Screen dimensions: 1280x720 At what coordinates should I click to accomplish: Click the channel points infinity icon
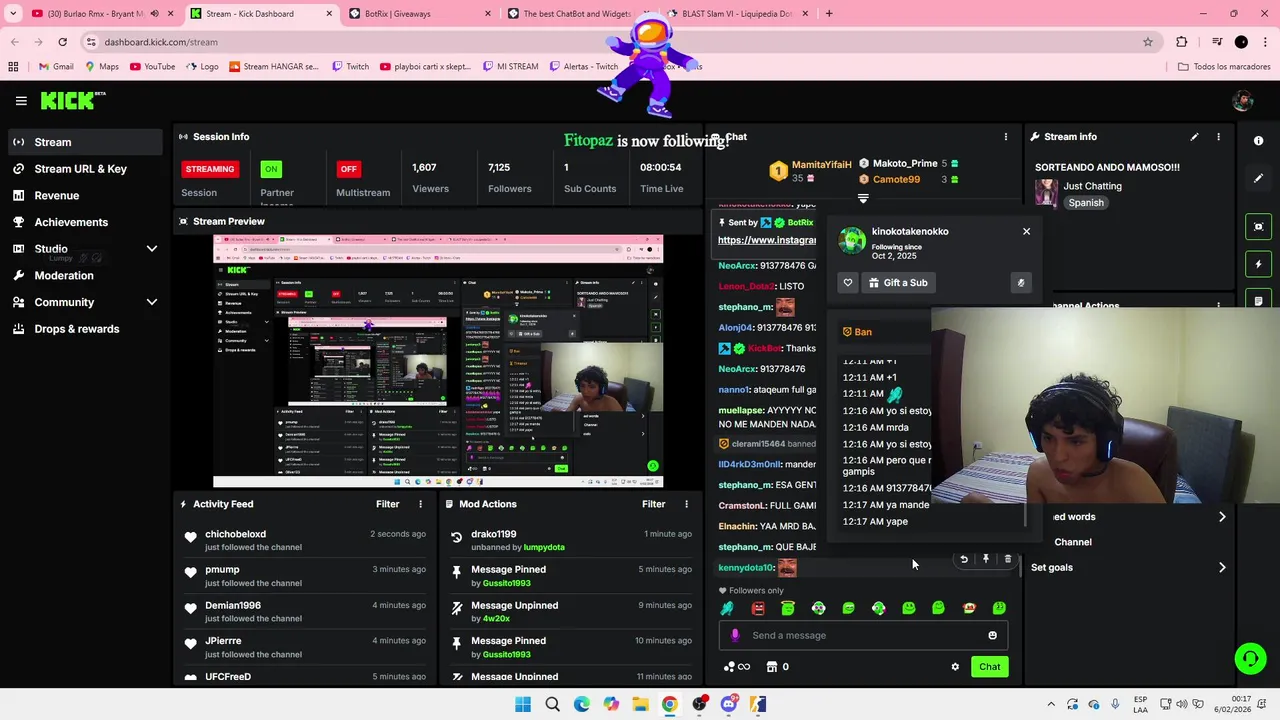click(736, 667)
